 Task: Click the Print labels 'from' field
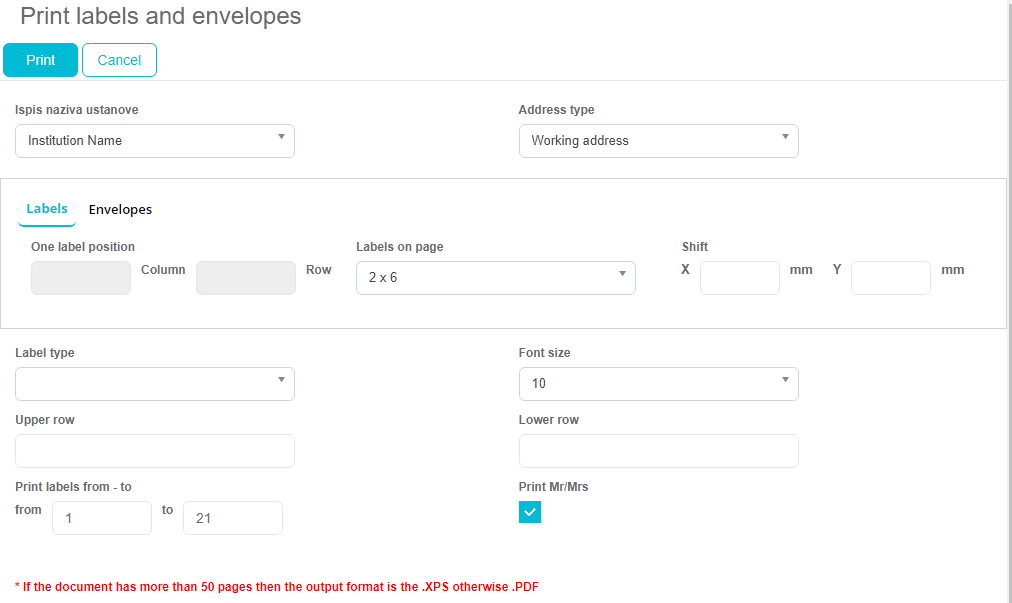(x=101, y=518)
